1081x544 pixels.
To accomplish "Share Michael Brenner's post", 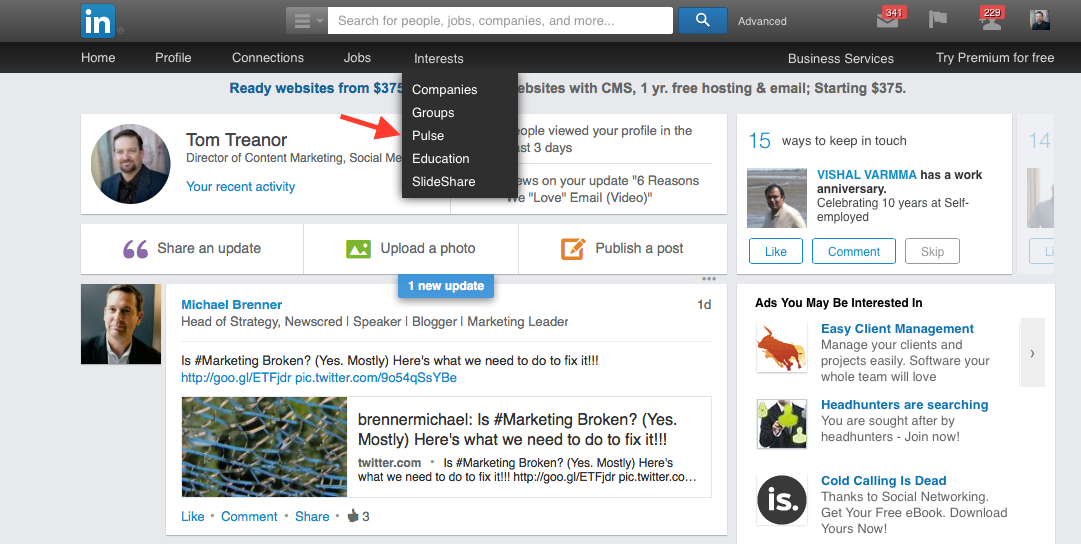I will click(312, 516).
